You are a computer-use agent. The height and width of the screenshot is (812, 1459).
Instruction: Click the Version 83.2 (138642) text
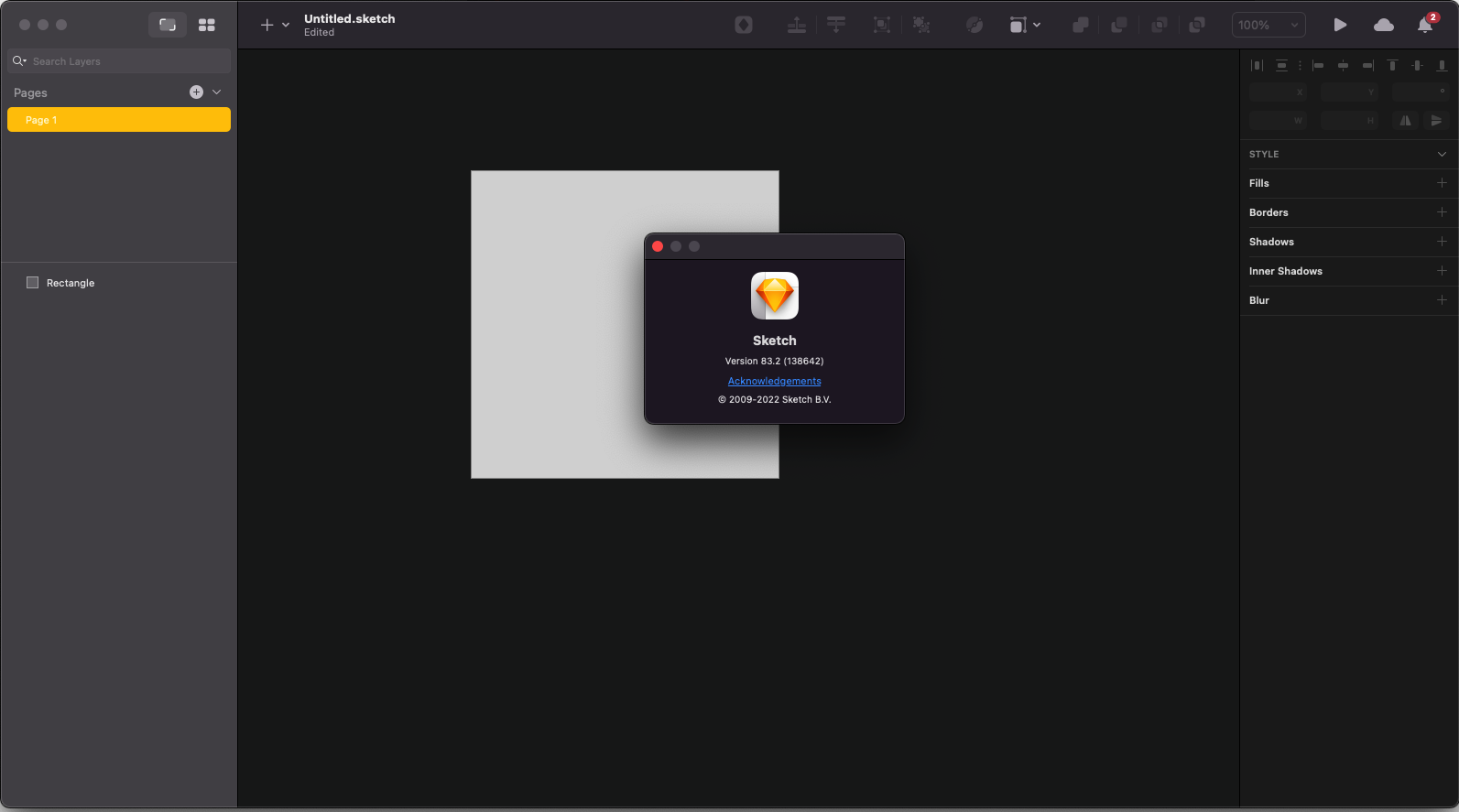pos(775,361)
